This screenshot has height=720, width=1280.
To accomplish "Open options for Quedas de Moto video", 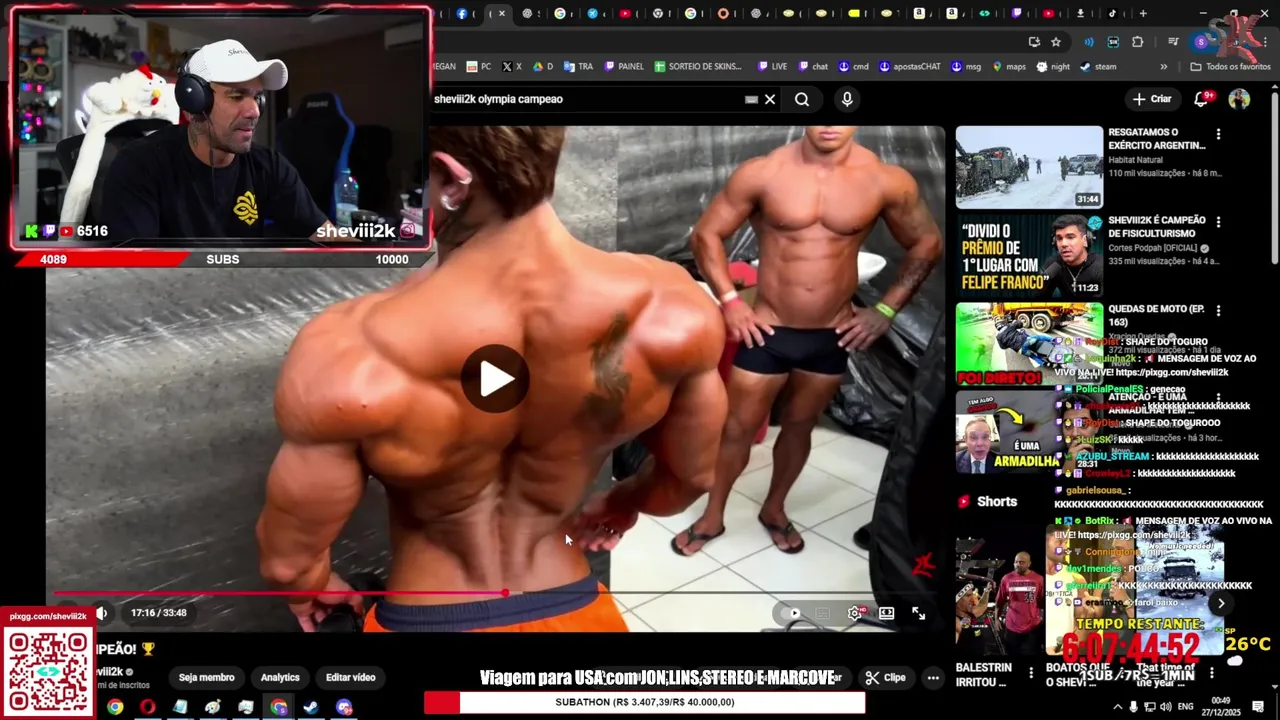I will click(x=1218, y=310).
